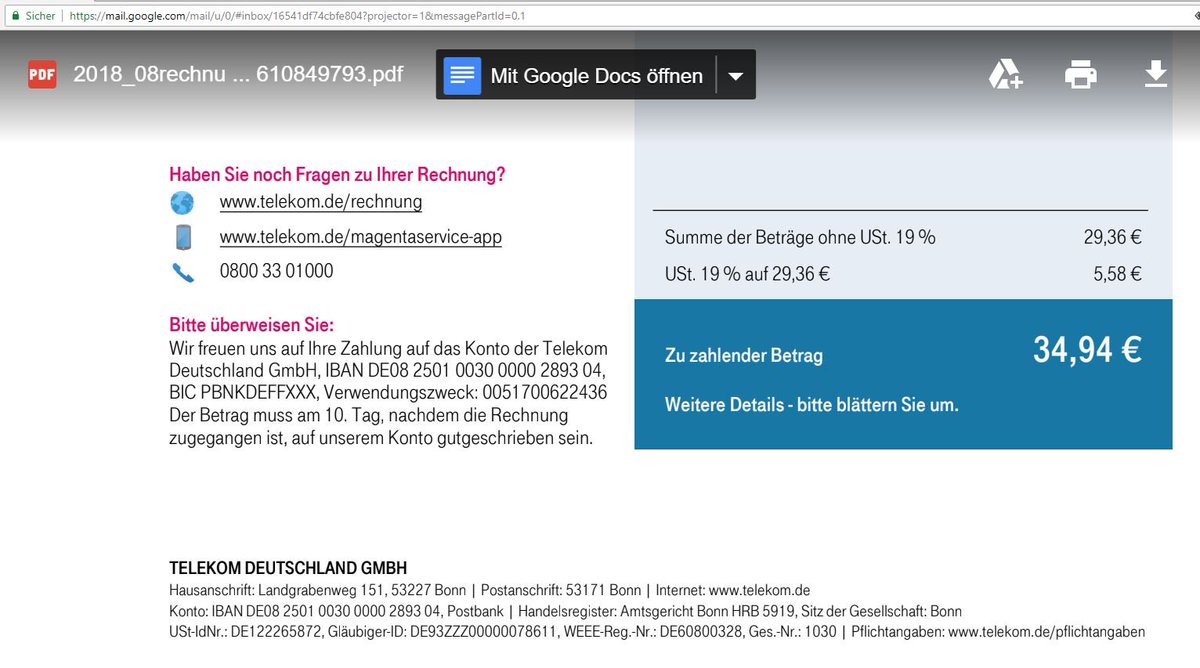Click the Google Docs blue document icon
The image size is (1200, 668).
point(463,75)
